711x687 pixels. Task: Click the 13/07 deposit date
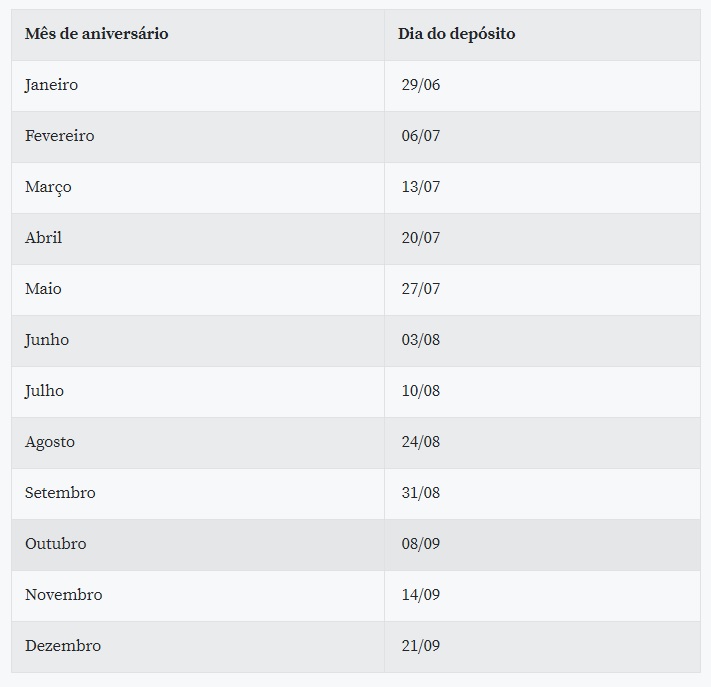click(x=421, y=187)
